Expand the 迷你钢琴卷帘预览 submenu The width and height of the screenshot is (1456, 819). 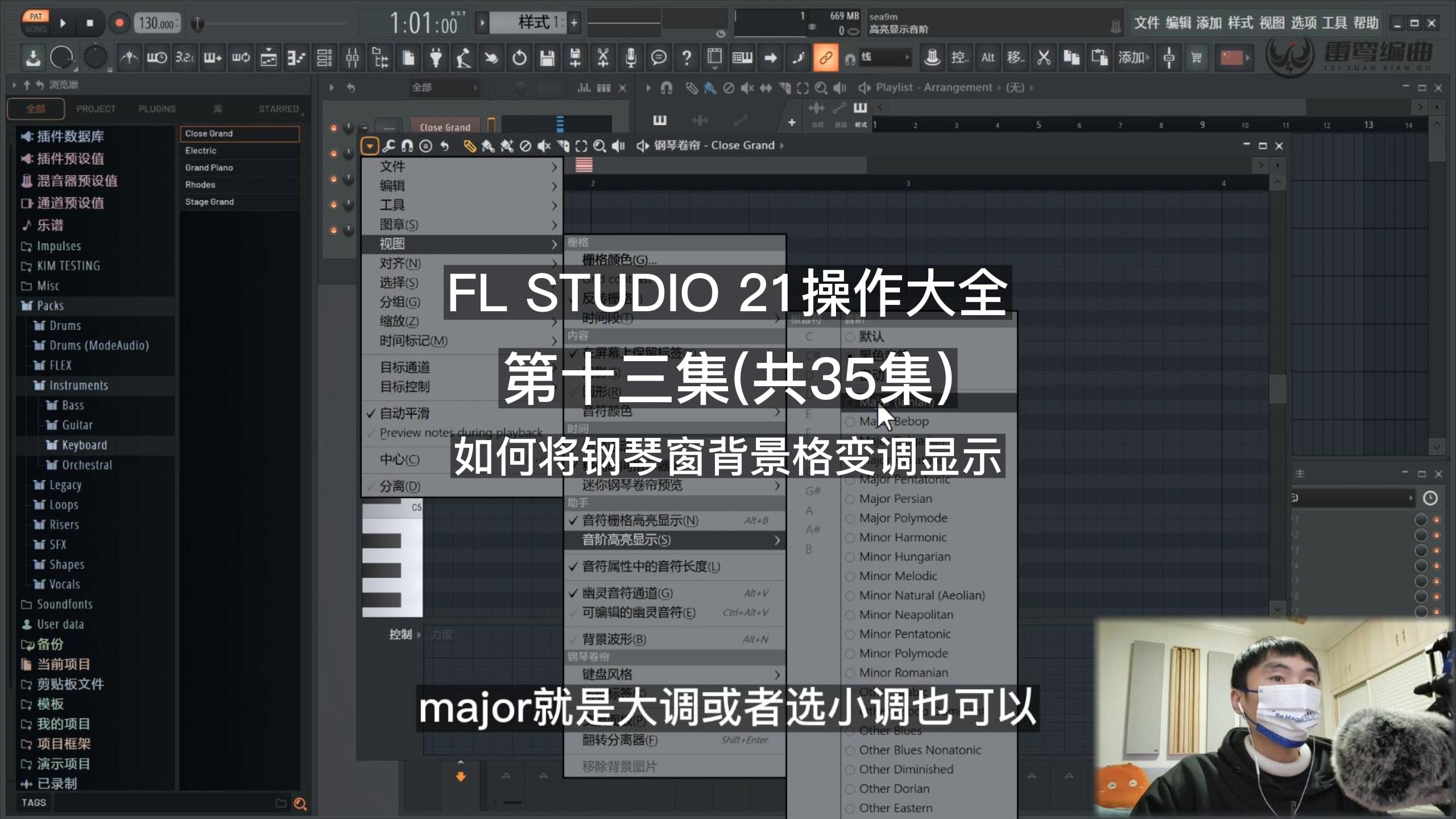click(x=675, y=485)
